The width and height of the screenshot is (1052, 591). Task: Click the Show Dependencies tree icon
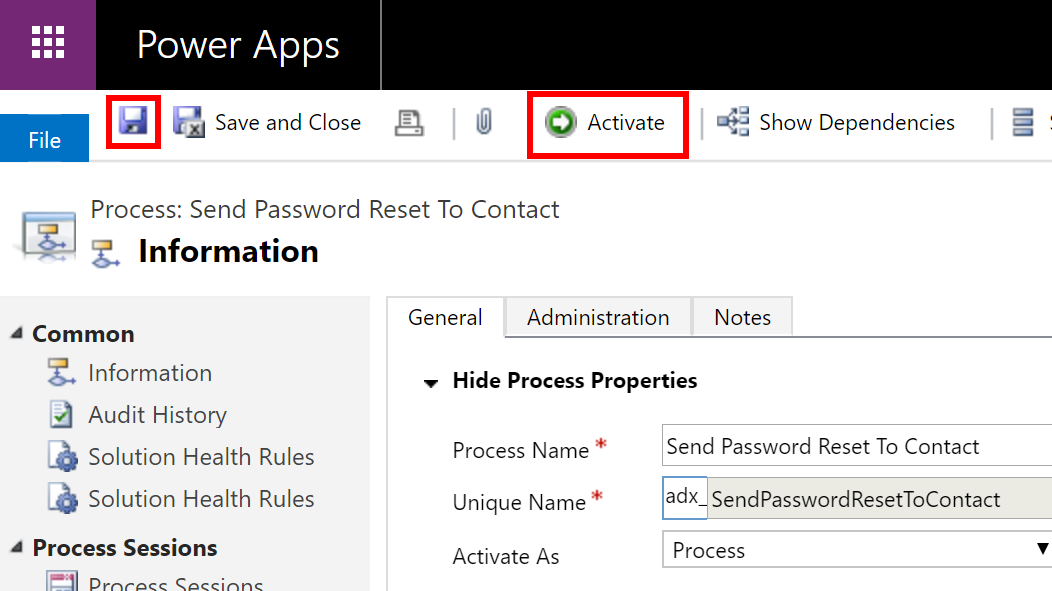point(733,121)
